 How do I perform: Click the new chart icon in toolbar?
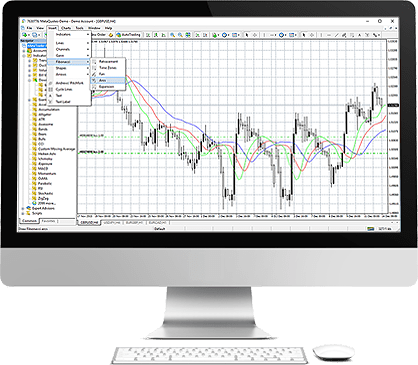tap(25, 35)
